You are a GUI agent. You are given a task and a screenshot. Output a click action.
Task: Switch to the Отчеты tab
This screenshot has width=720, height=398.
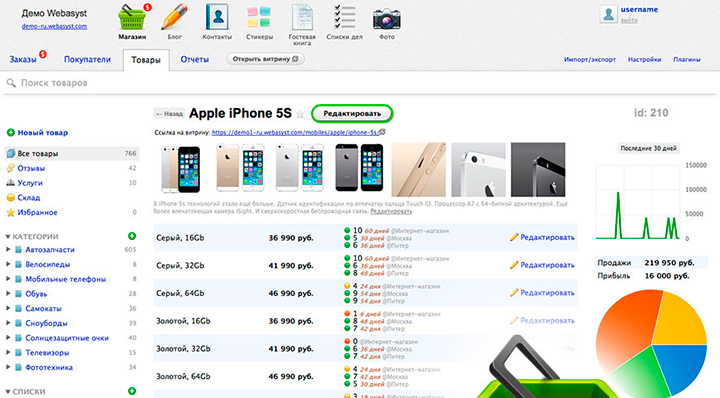point(195,59)
